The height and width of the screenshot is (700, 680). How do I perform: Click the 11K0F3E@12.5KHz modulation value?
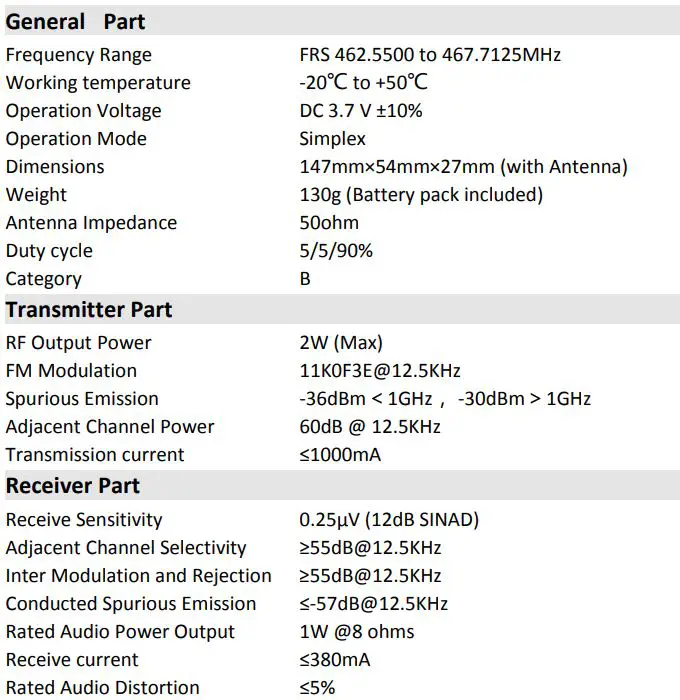pos(380,371)
